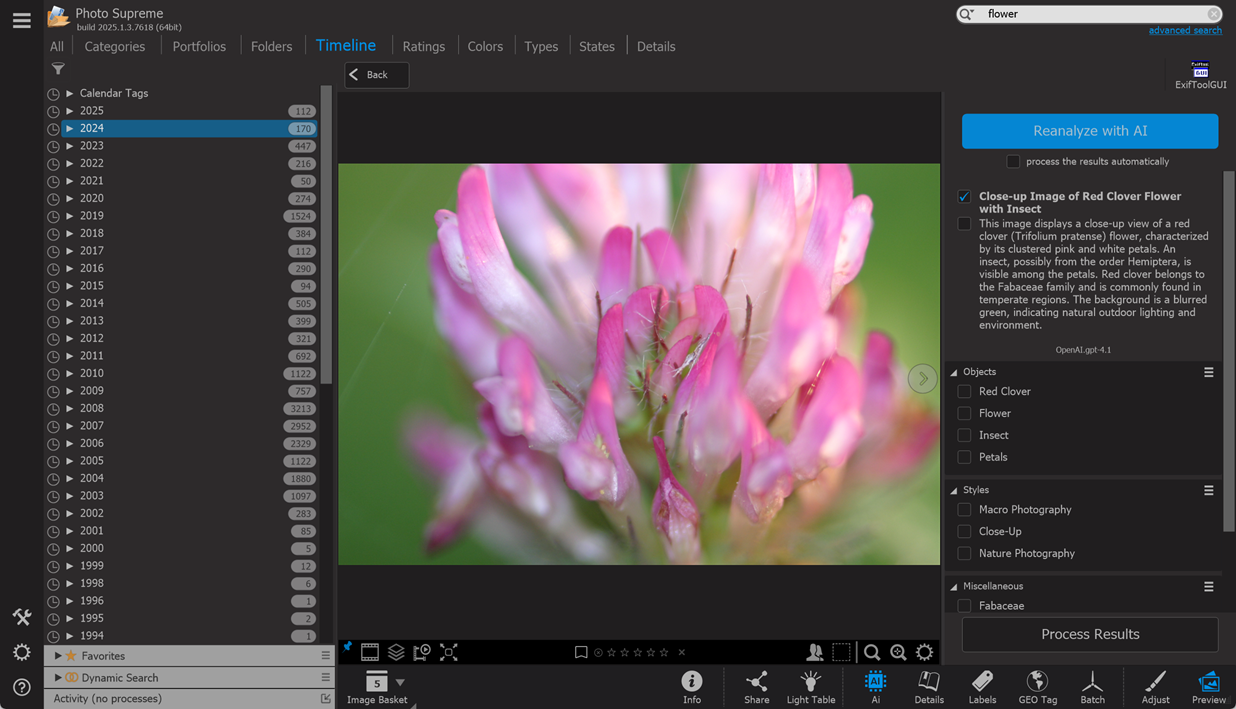Launch the ExifToolGUI shortcut
1236x709 pixels.
[1200, 76]
